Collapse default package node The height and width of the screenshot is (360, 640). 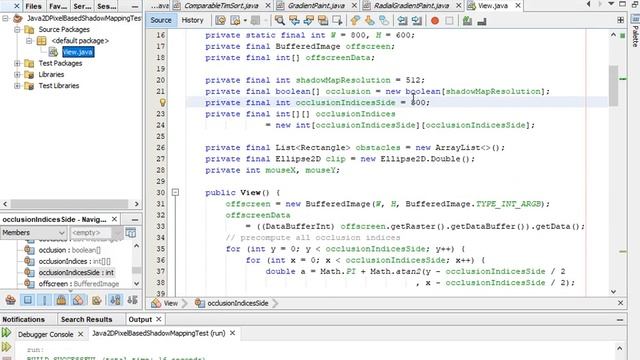point(29,41)
